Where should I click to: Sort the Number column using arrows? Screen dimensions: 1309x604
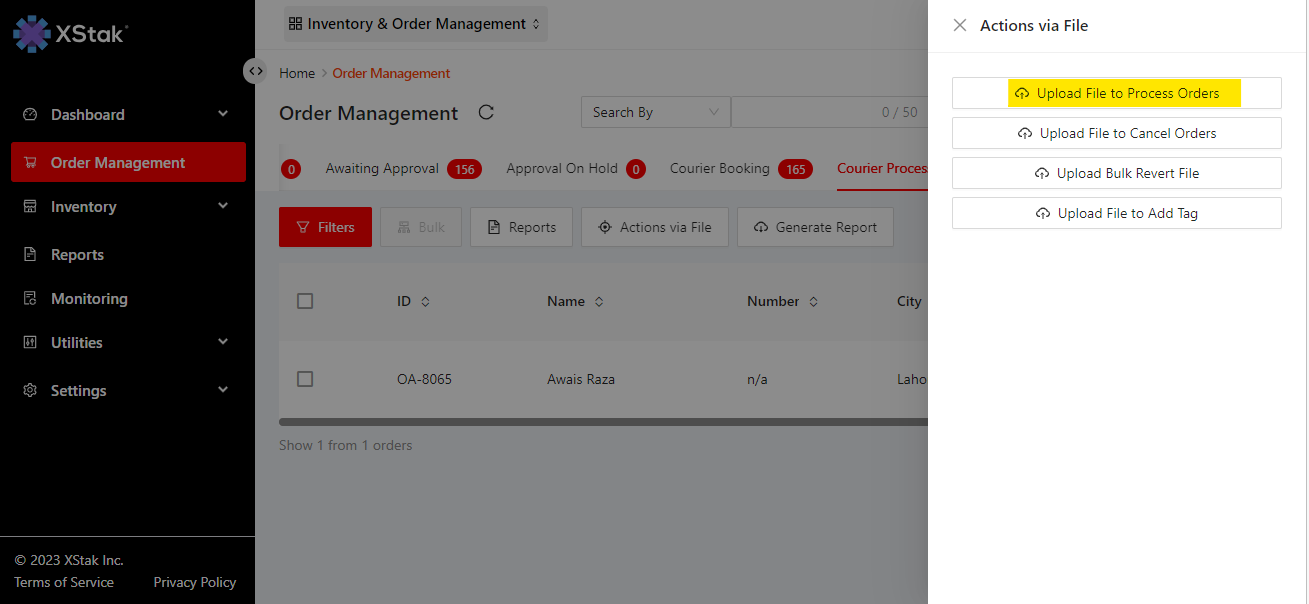pos(813,302)
